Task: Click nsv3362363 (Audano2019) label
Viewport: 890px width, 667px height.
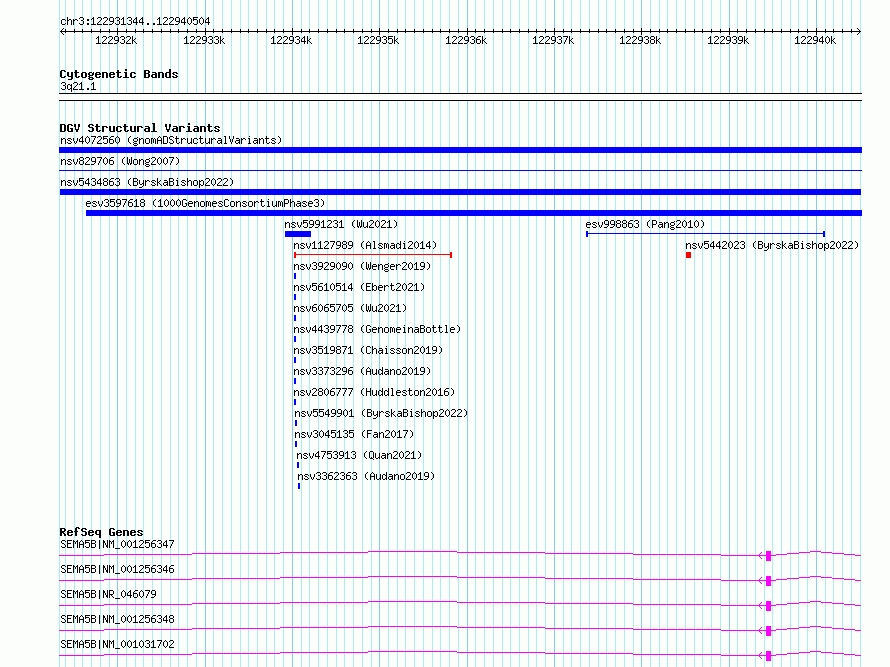Action: (x=366, y=476)
